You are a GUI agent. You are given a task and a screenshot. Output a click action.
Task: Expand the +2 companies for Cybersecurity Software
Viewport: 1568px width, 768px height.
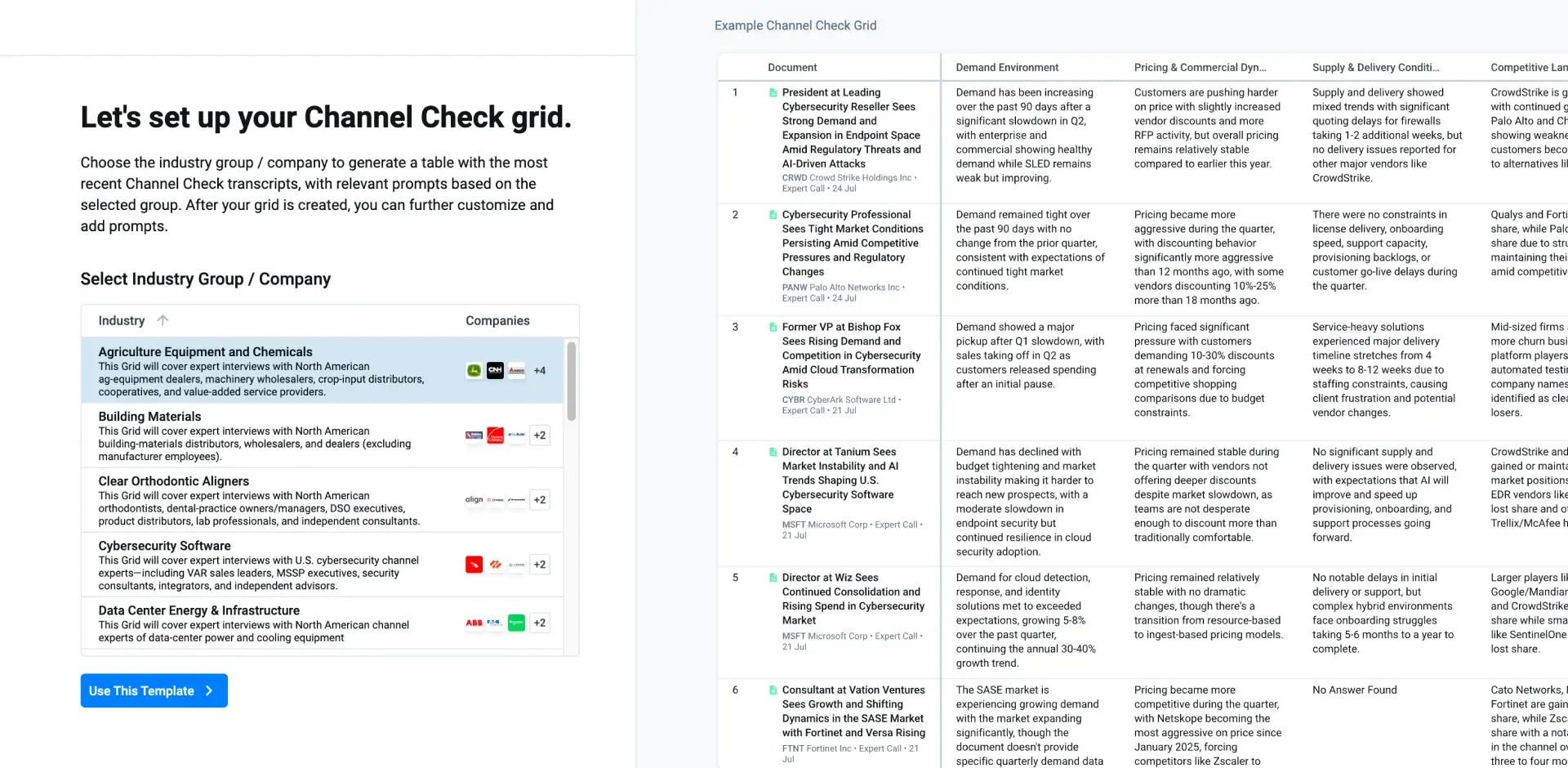[x=539, y=565]
